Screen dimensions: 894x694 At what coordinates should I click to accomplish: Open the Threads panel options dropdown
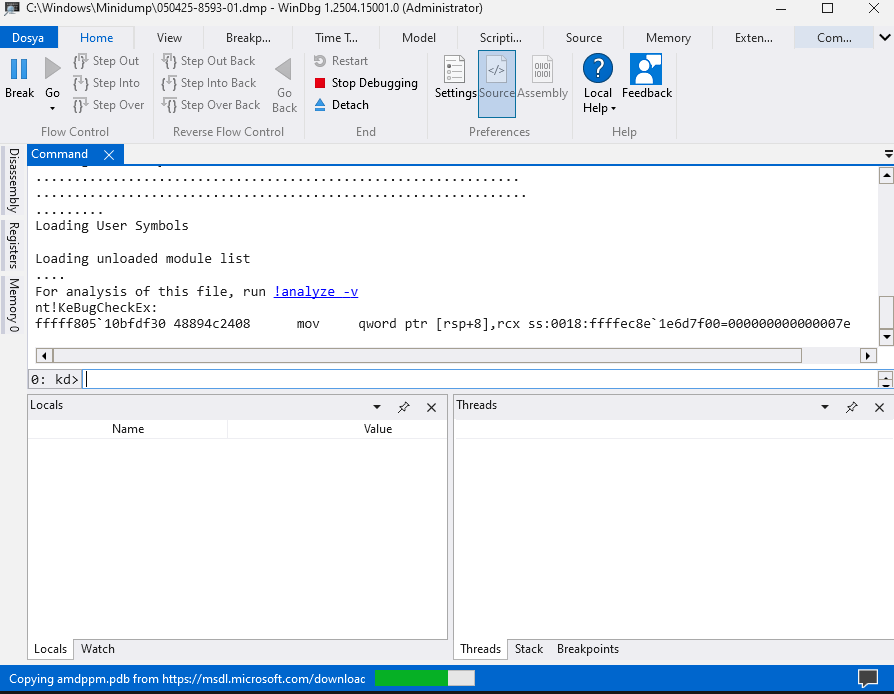[825, 407]
